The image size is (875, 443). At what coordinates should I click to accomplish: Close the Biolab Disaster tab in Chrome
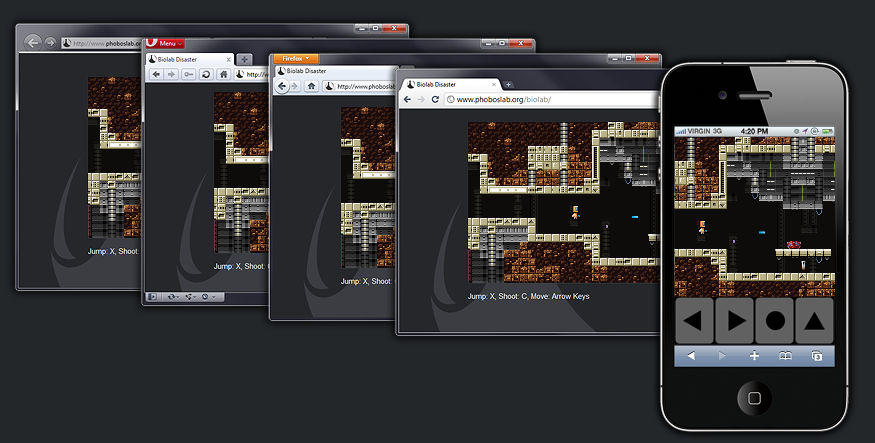(x=494, y=85)
